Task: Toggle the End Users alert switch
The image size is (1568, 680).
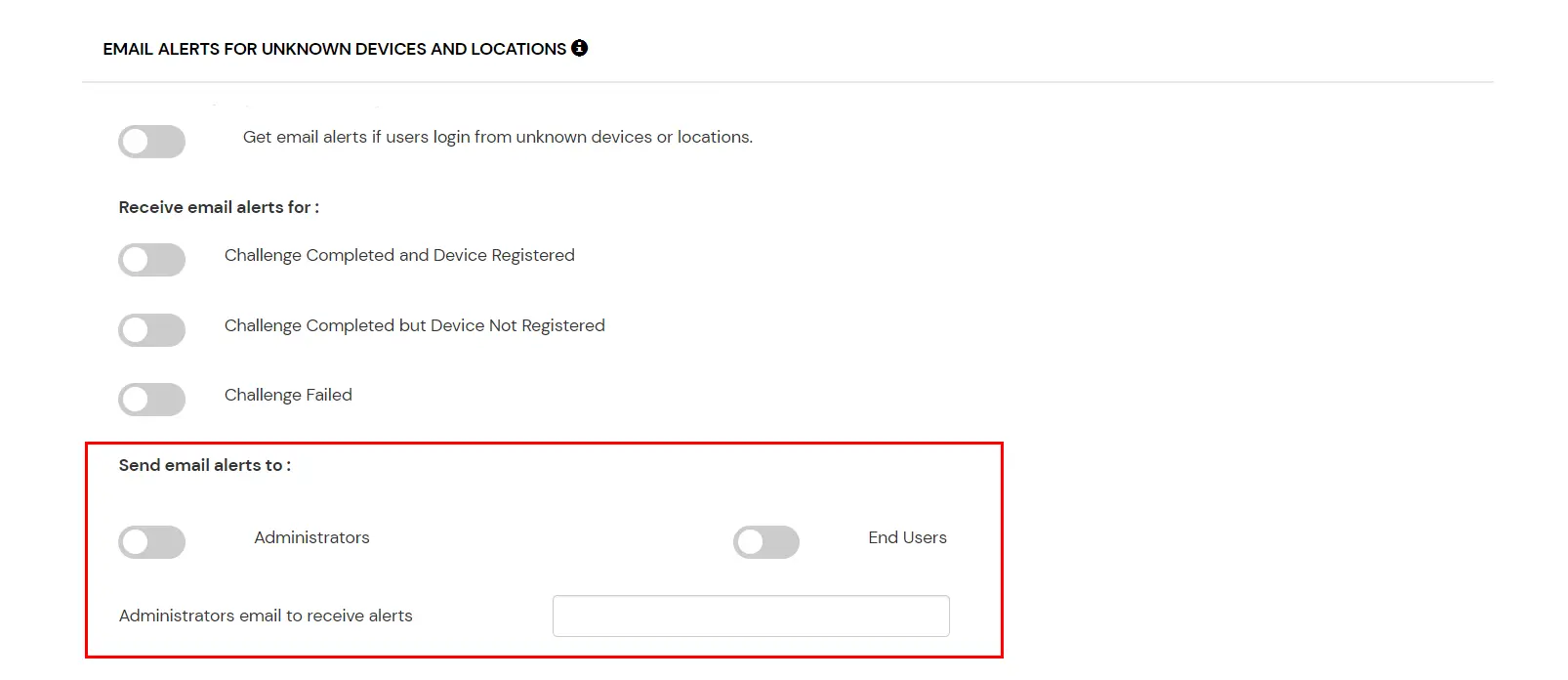Action: [766, 541]
